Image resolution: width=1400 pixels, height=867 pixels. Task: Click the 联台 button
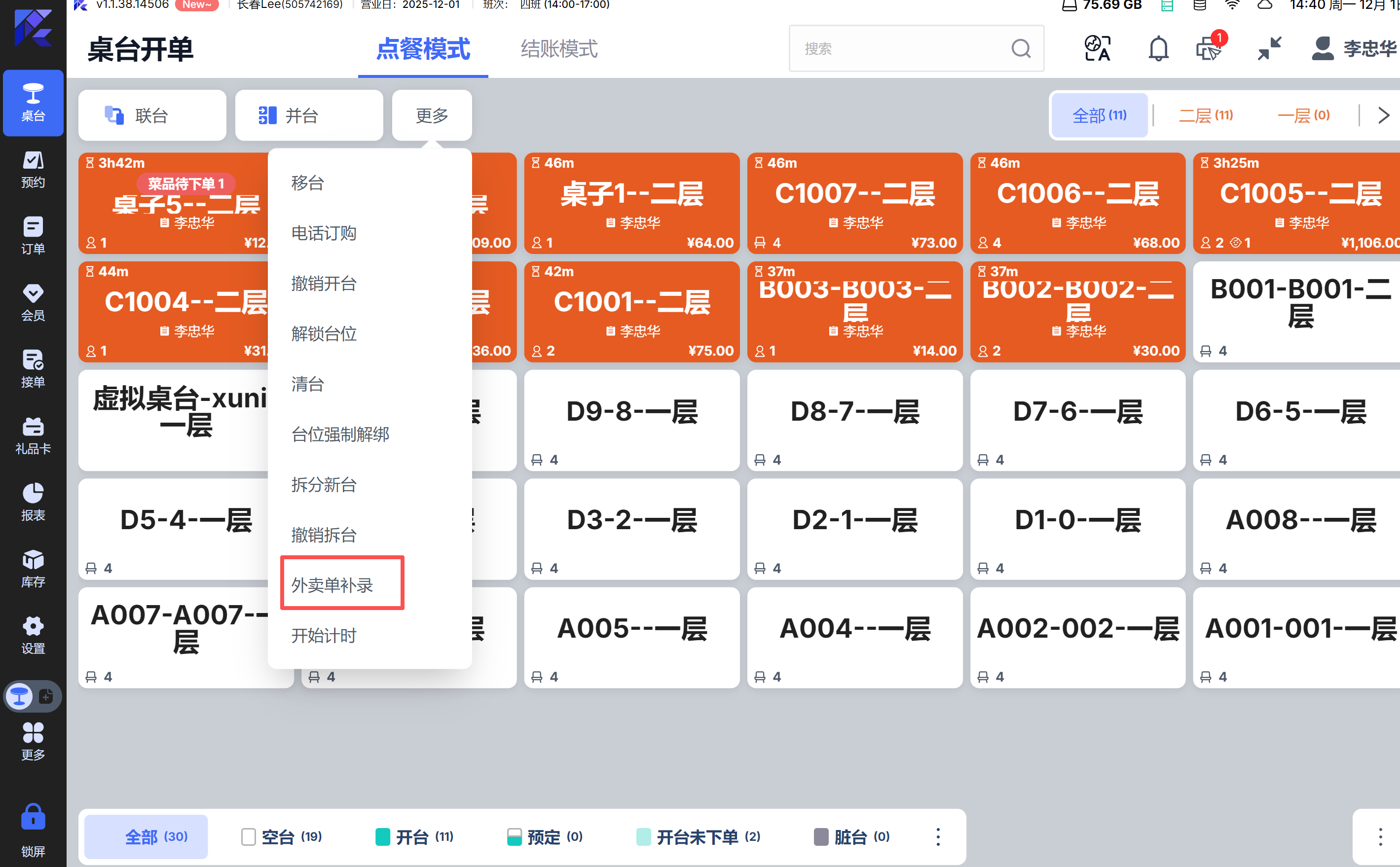152,115
